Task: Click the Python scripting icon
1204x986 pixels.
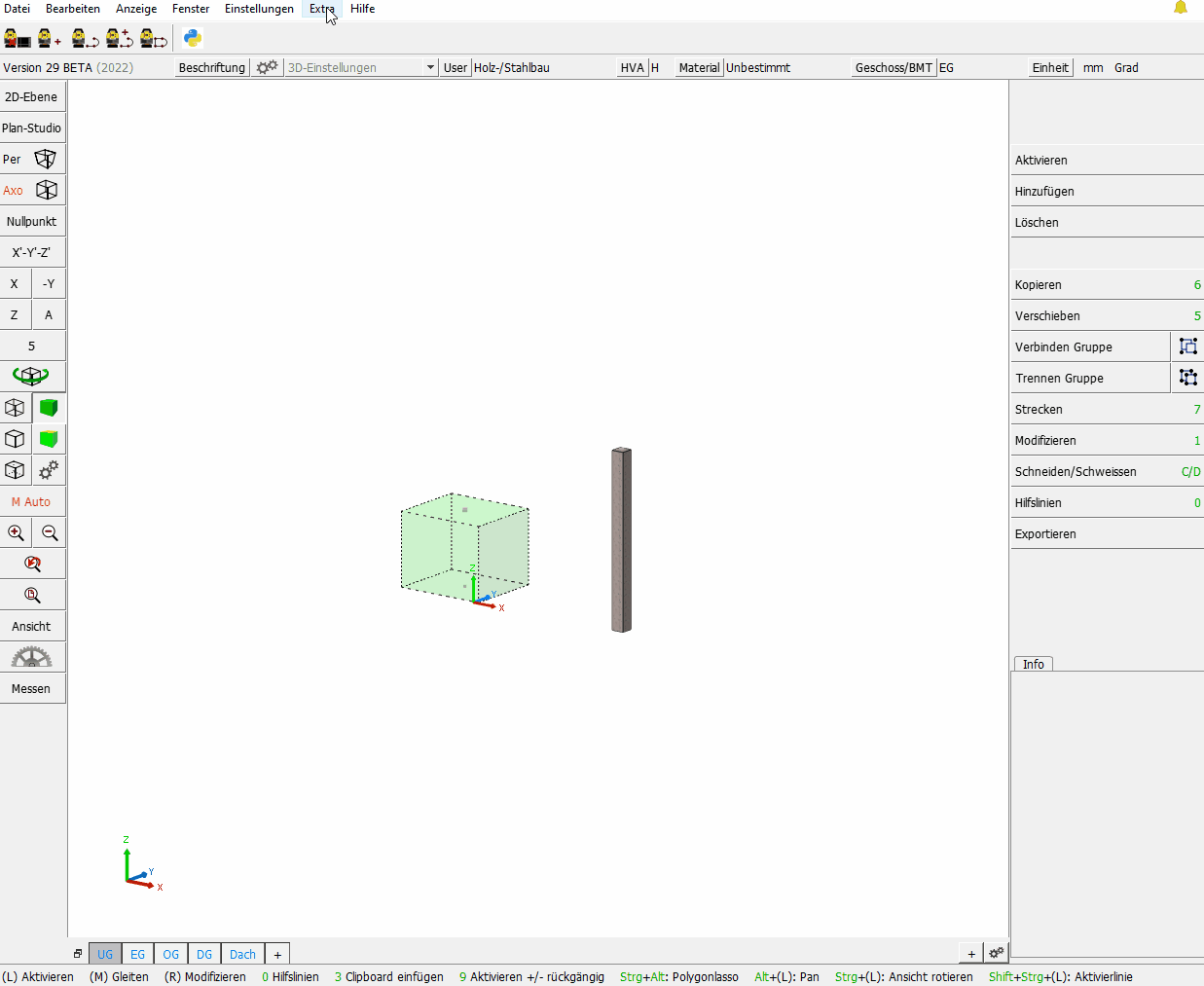Action: (x=193, y=38)
